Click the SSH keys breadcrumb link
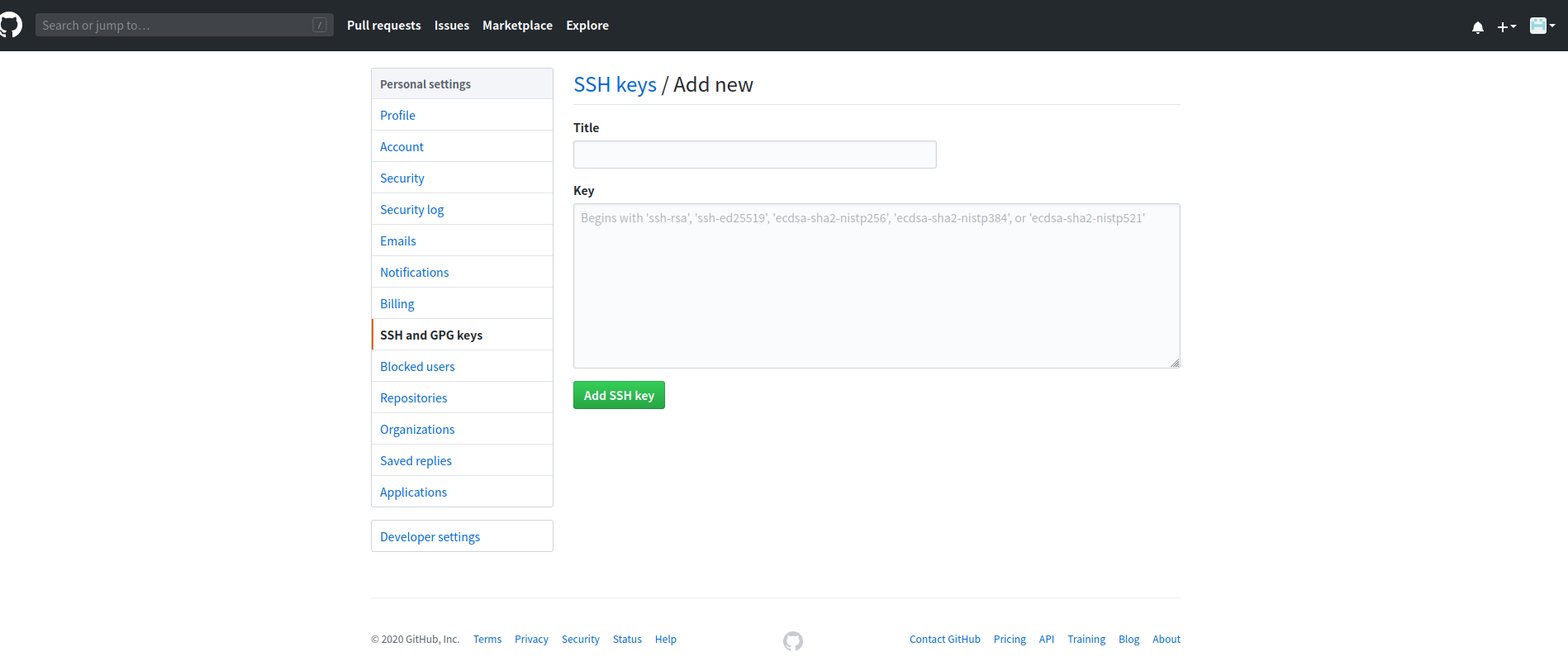Viewport: 1568px width, 671px height. (615, 84)
